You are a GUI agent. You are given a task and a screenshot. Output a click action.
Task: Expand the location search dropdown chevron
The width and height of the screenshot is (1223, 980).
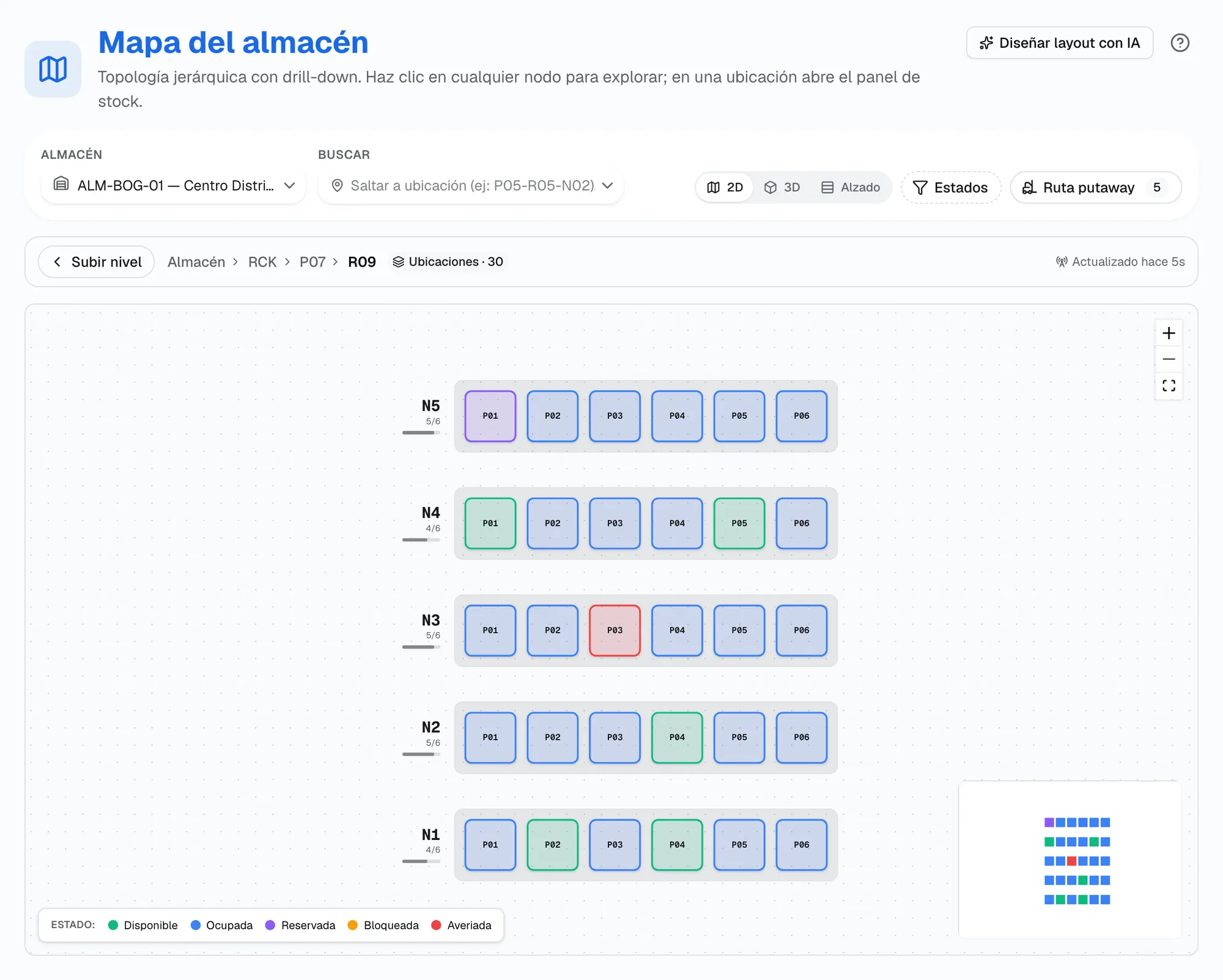tap(607, 186)
